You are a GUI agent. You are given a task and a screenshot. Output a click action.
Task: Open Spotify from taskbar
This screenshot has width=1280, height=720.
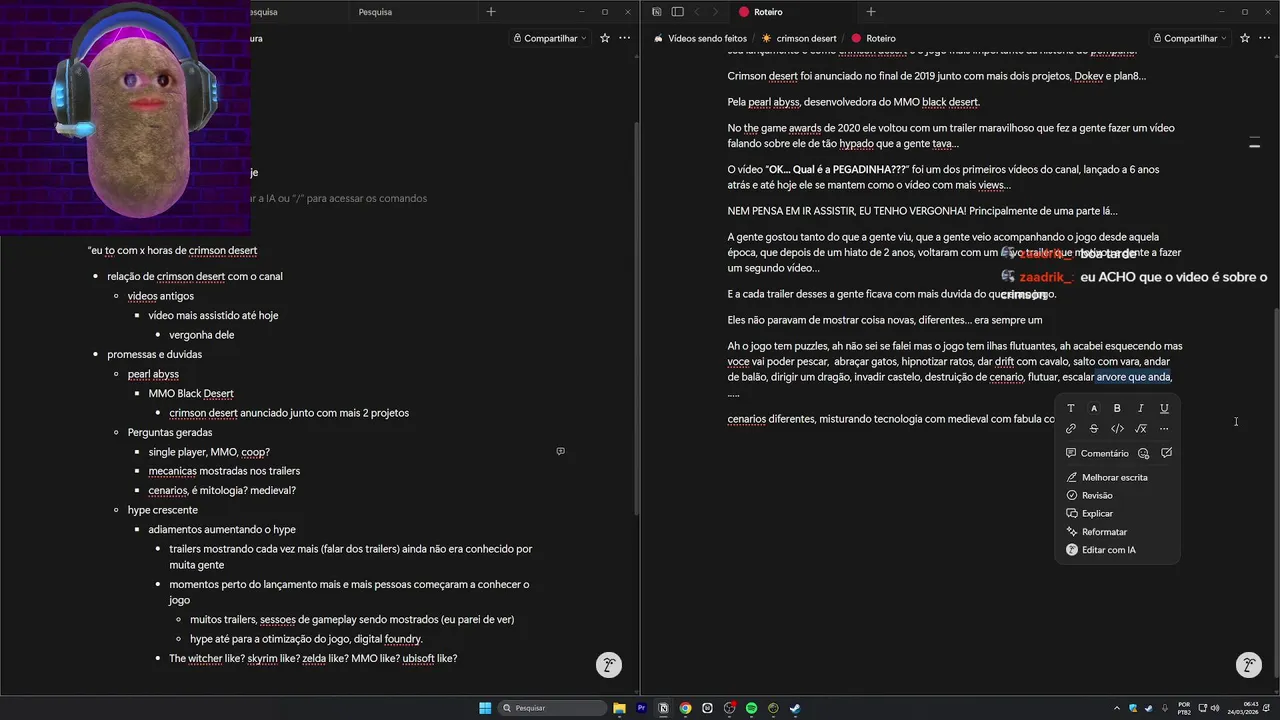(x=751, y=708)
